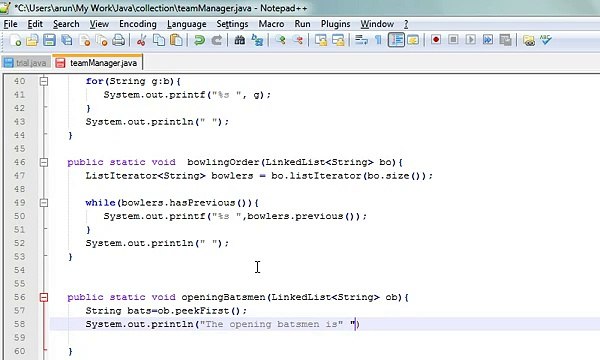This screenshot has width=600, height=360.
Task: Click the Stop Recording macro icon
Action: [453, 40]
